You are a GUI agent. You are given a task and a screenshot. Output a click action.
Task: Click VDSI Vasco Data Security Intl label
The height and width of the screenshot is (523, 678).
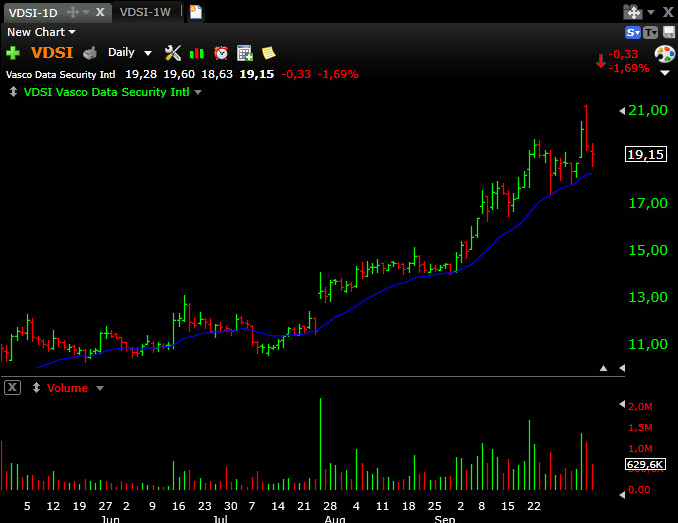(x=104, y=92)
